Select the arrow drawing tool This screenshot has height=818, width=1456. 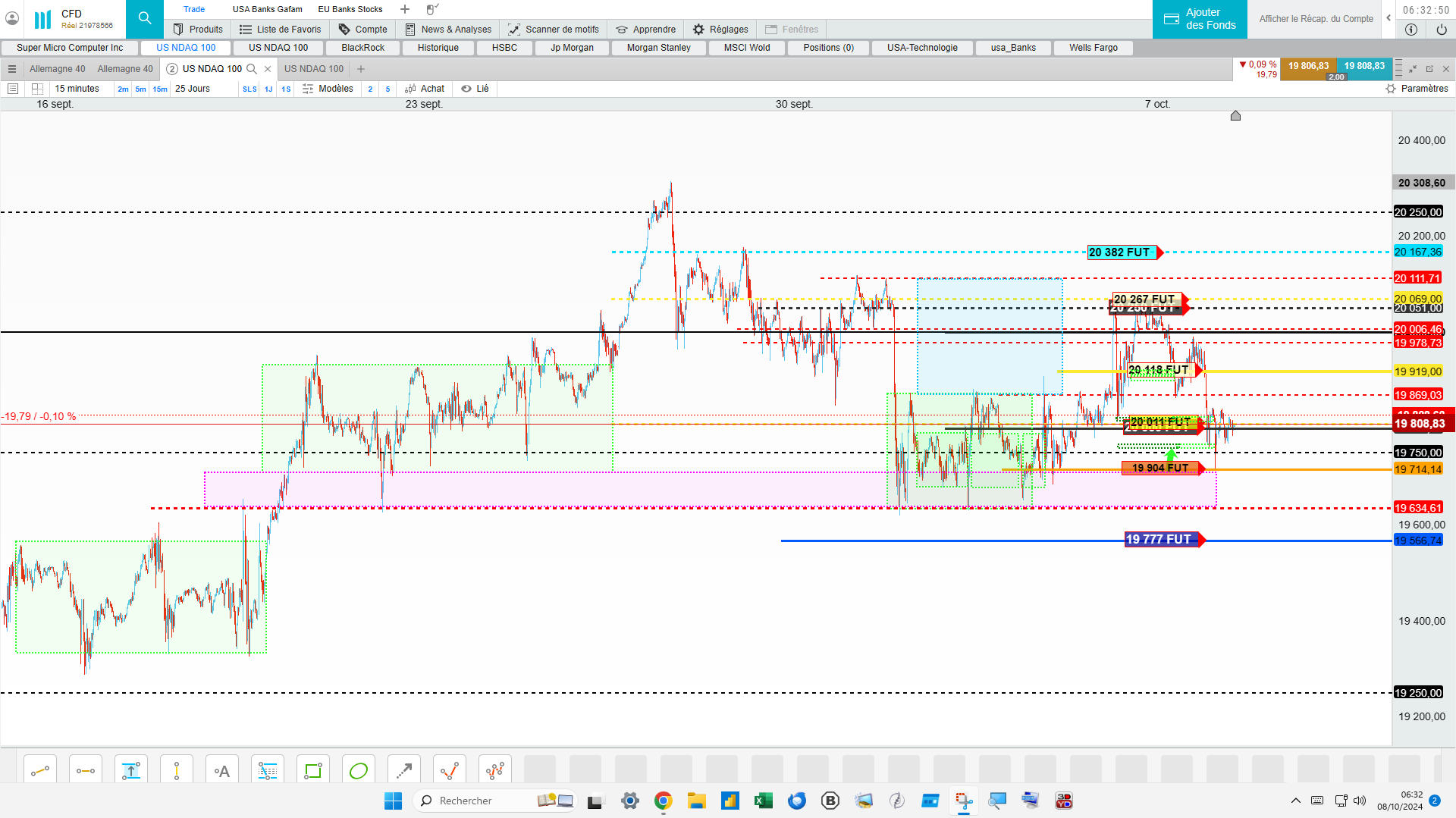pos(404,771)
